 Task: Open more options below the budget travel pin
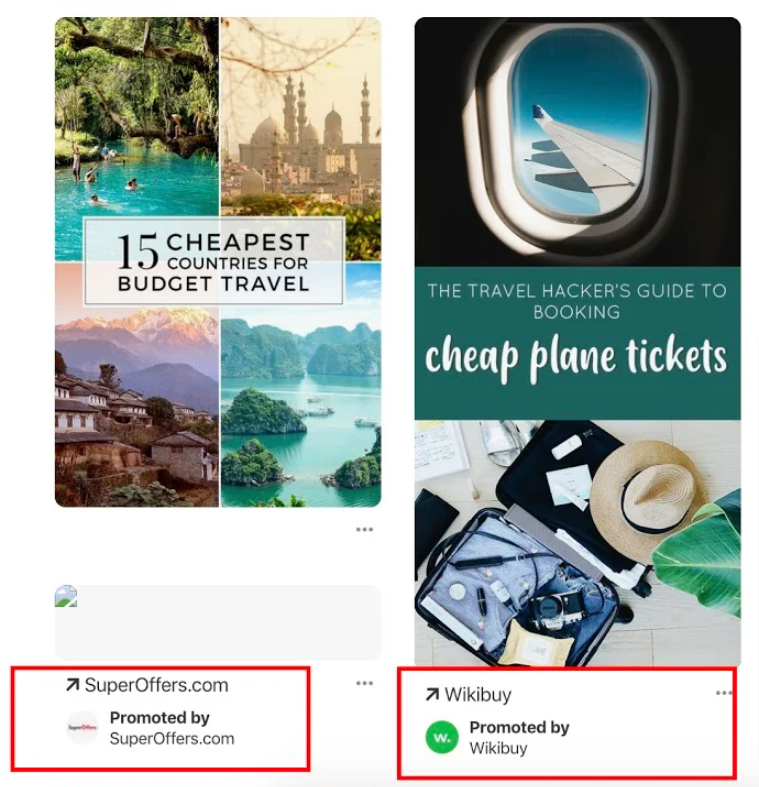coord(364,530)
